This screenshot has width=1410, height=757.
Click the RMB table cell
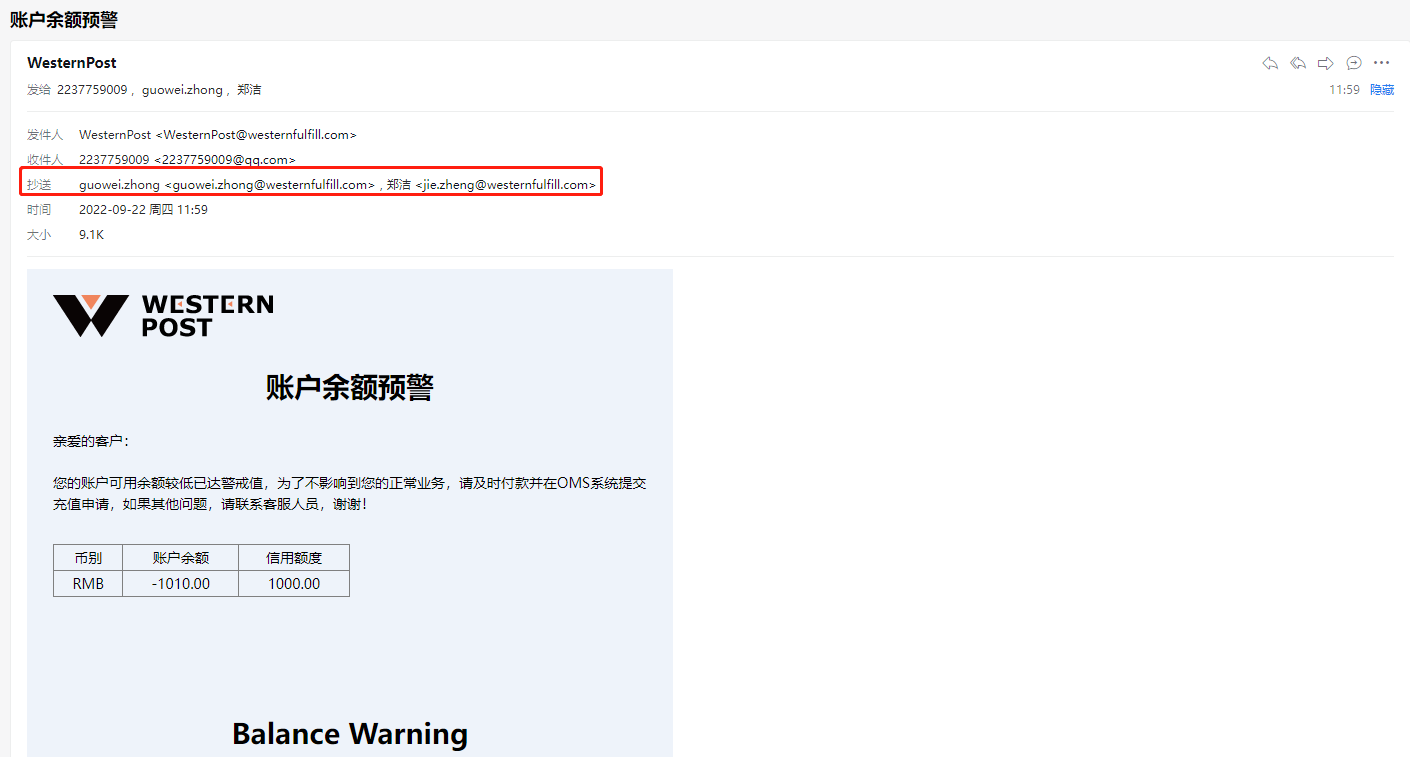(88, 584)
